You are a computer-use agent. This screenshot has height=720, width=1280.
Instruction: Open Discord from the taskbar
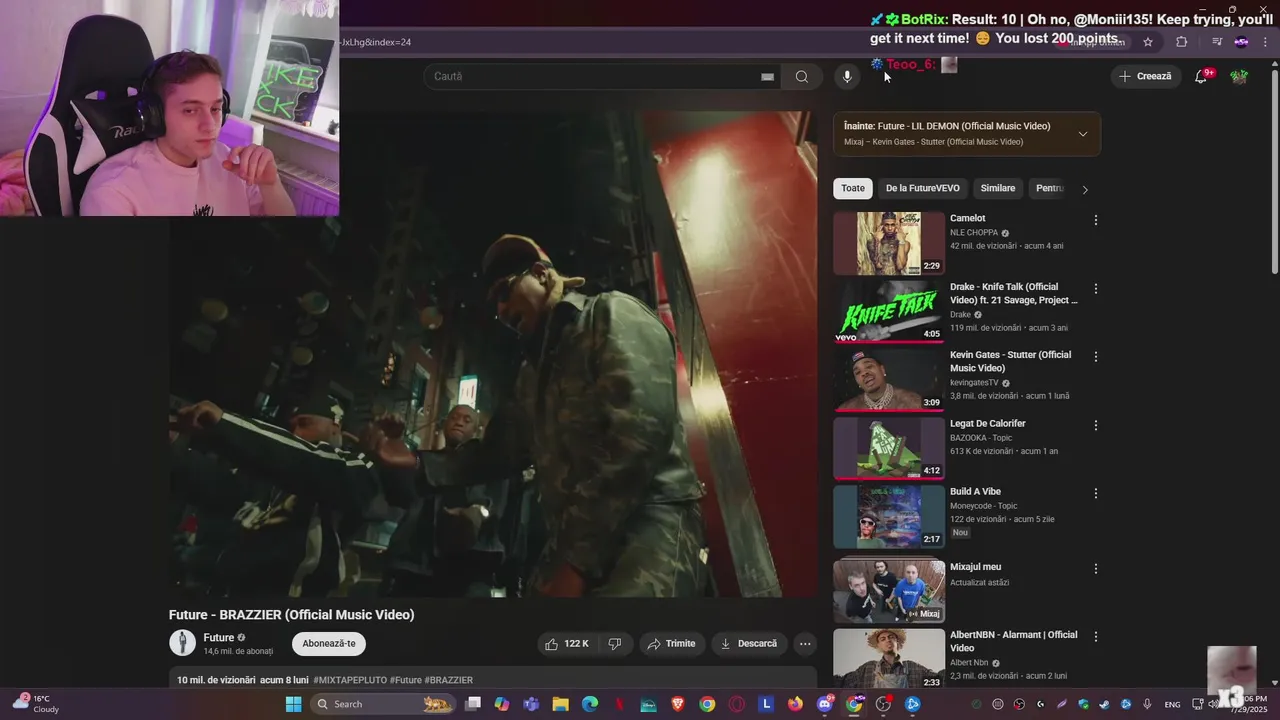pyautogui.click(x=825, y=704)
